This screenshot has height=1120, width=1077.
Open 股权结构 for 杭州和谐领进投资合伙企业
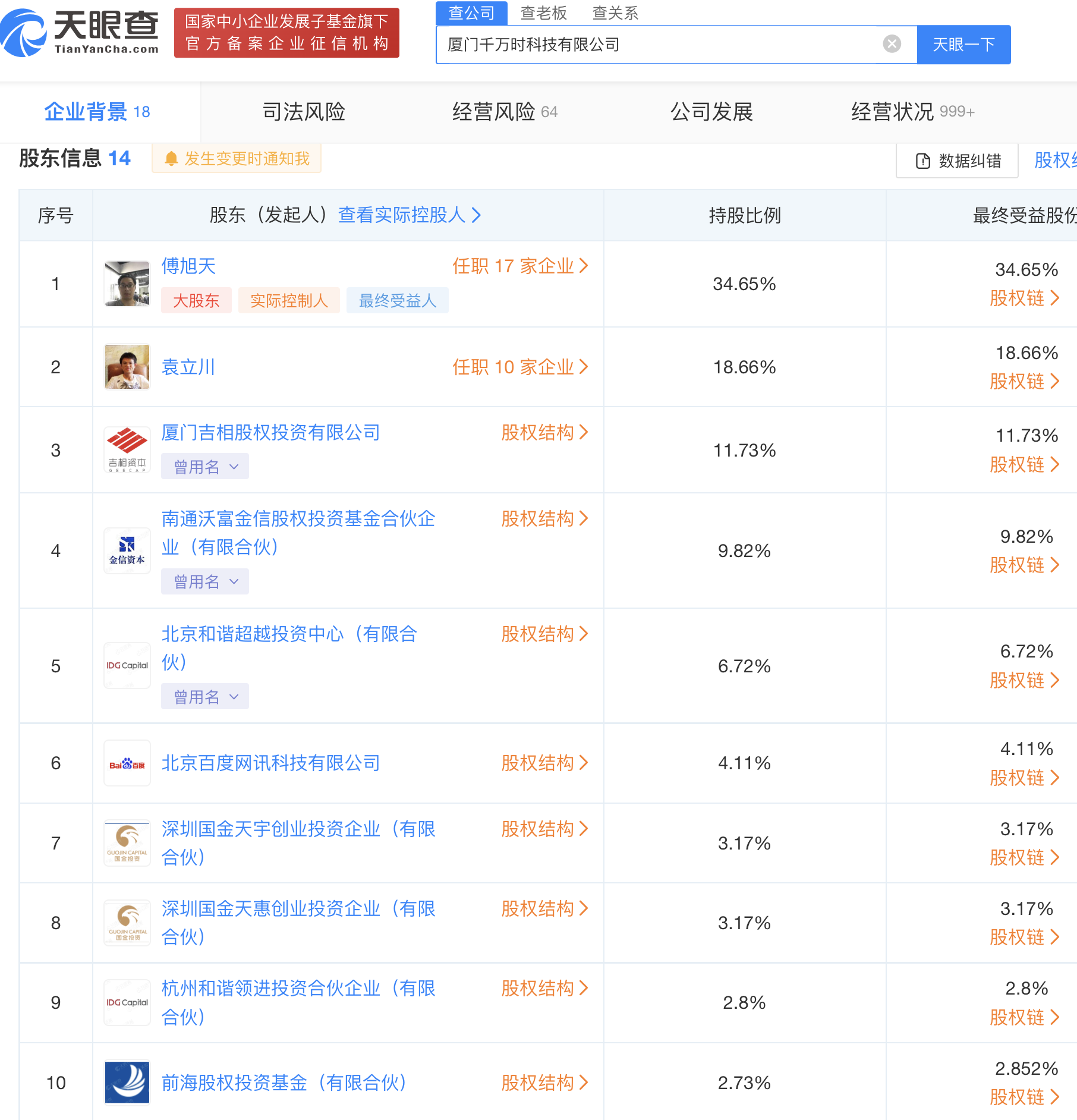point(545,988)
